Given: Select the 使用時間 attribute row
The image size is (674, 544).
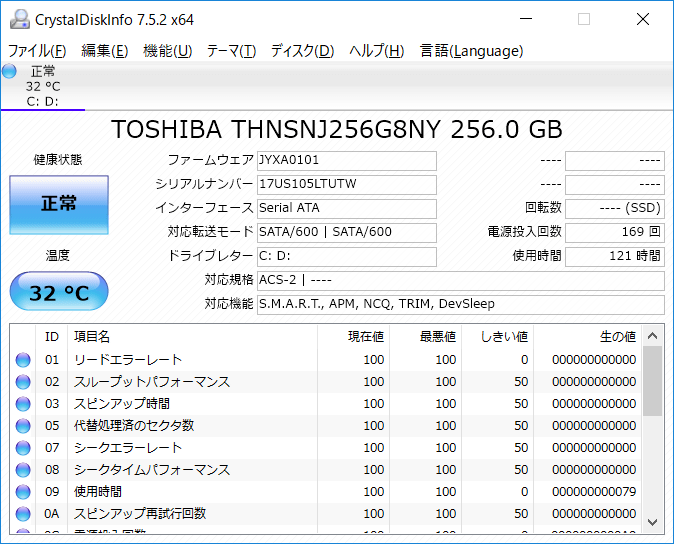Looking at the screenshot, I should coord(326,492).
